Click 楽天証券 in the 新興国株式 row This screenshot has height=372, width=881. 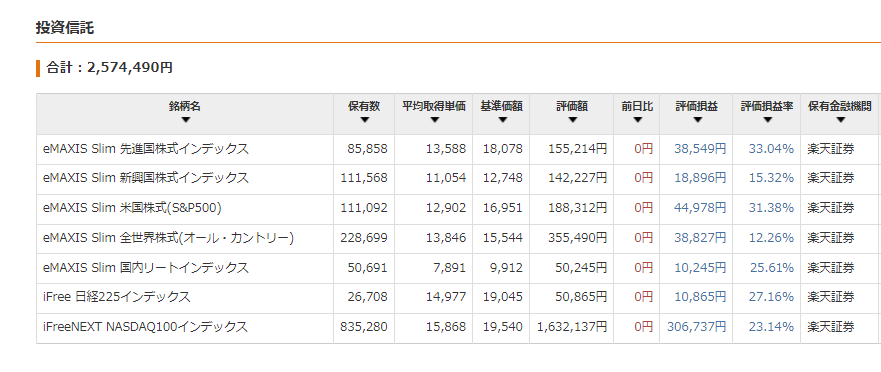tap(830, 178)
